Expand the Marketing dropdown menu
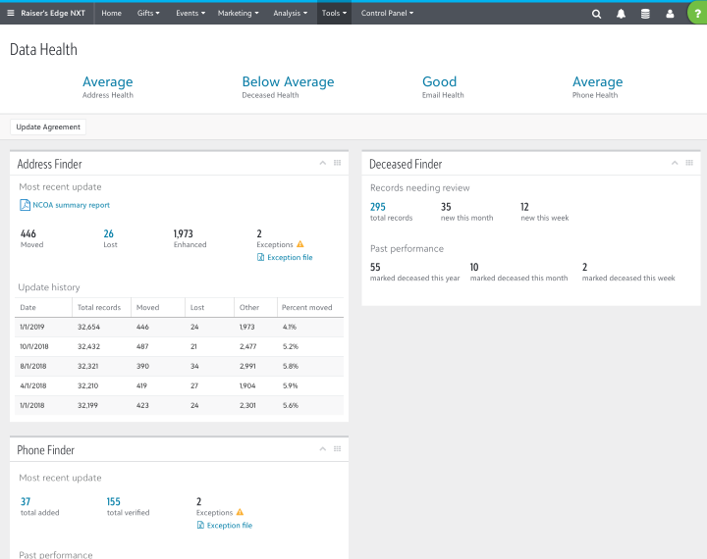707x559 pixels. [x=238, y=13]
